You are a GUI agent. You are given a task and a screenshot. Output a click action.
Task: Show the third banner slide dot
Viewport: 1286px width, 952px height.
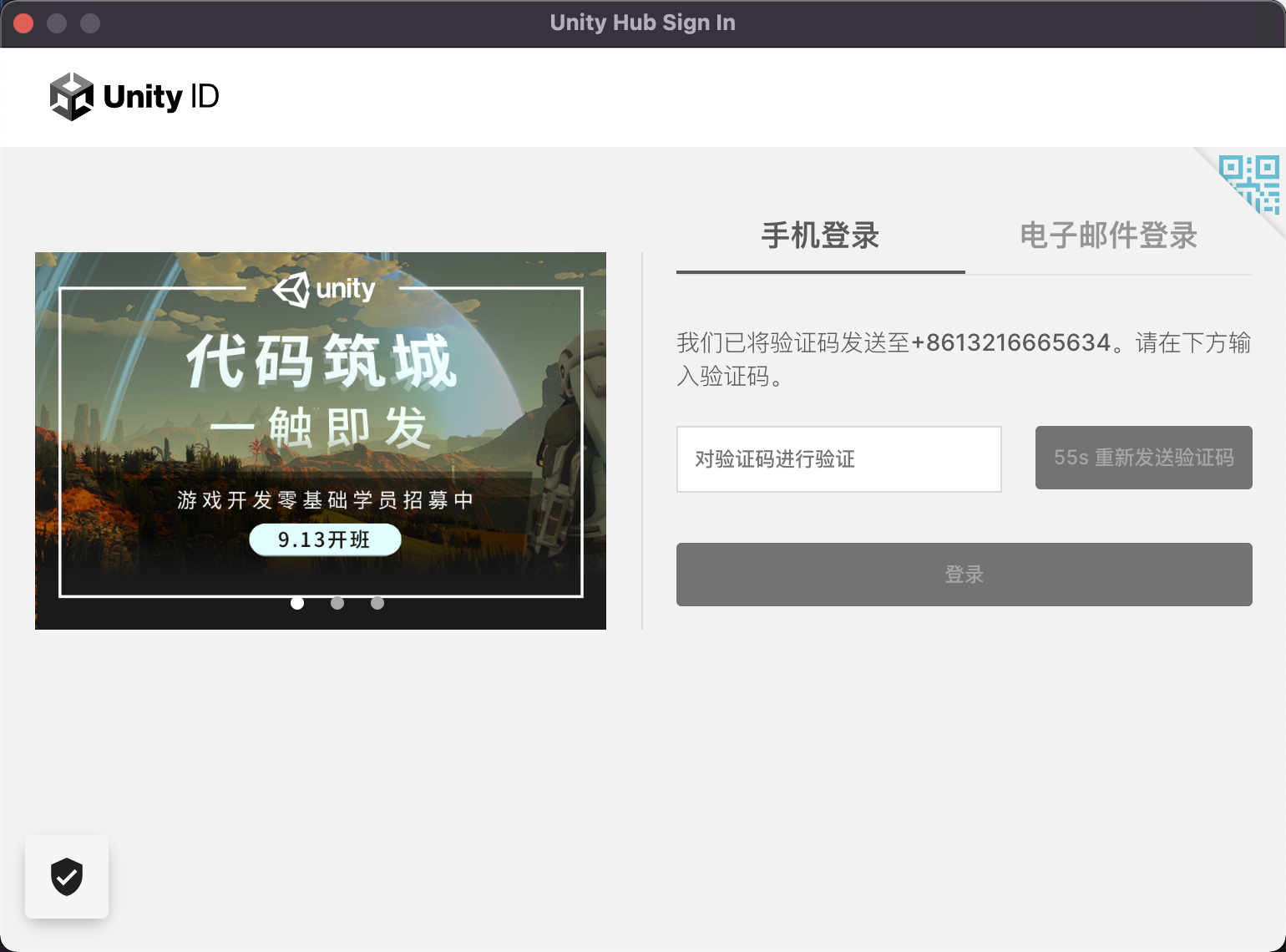point(377,603)
